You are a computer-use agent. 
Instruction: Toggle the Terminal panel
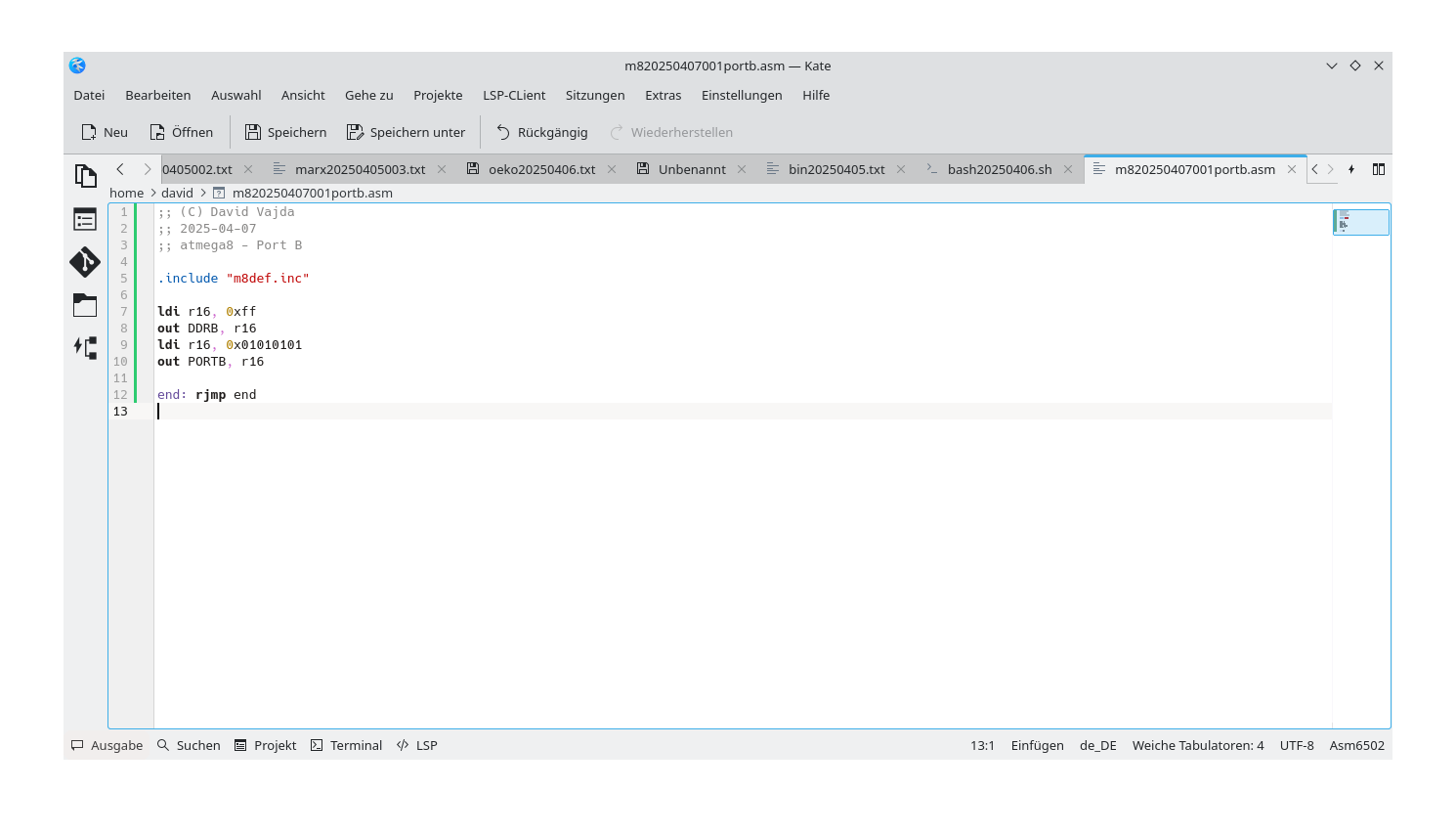346,745
